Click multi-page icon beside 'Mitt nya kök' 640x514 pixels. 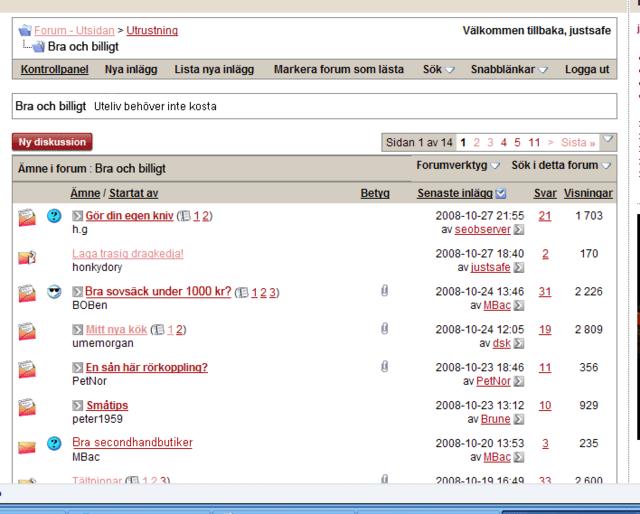tap(157, 330)
